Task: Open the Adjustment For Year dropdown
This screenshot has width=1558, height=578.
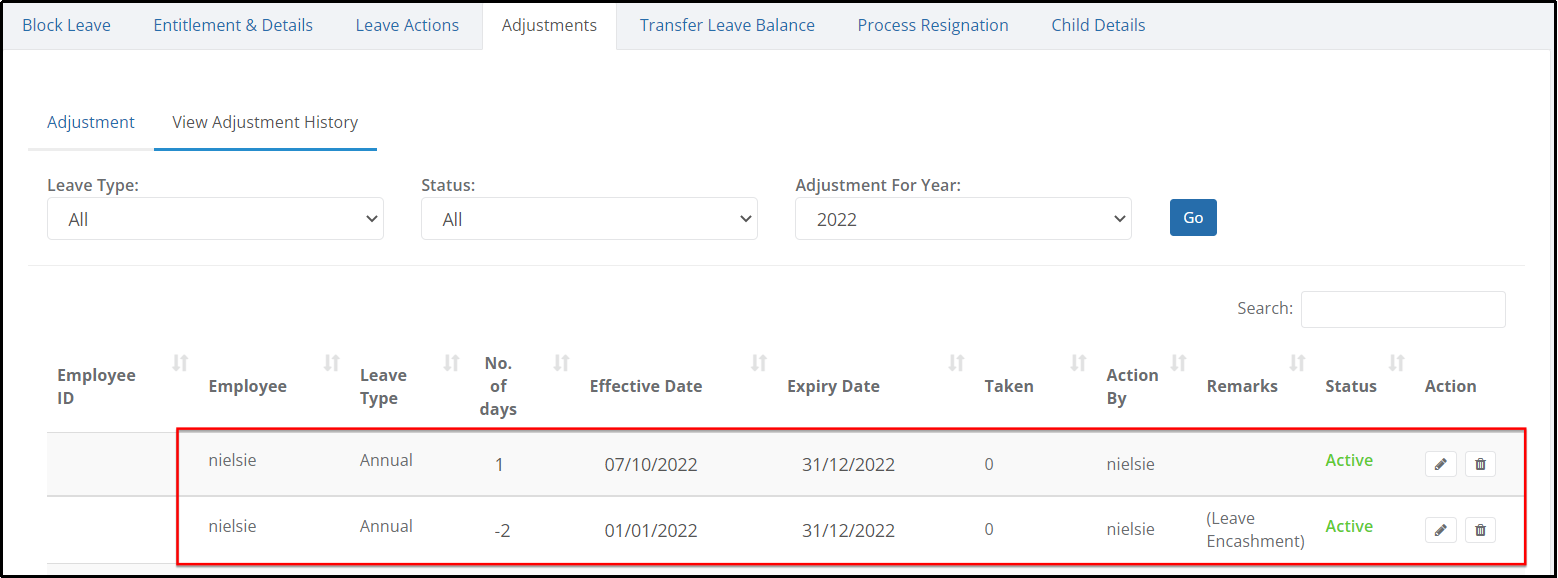Action: pyautogui.click(x=963, y=219)
